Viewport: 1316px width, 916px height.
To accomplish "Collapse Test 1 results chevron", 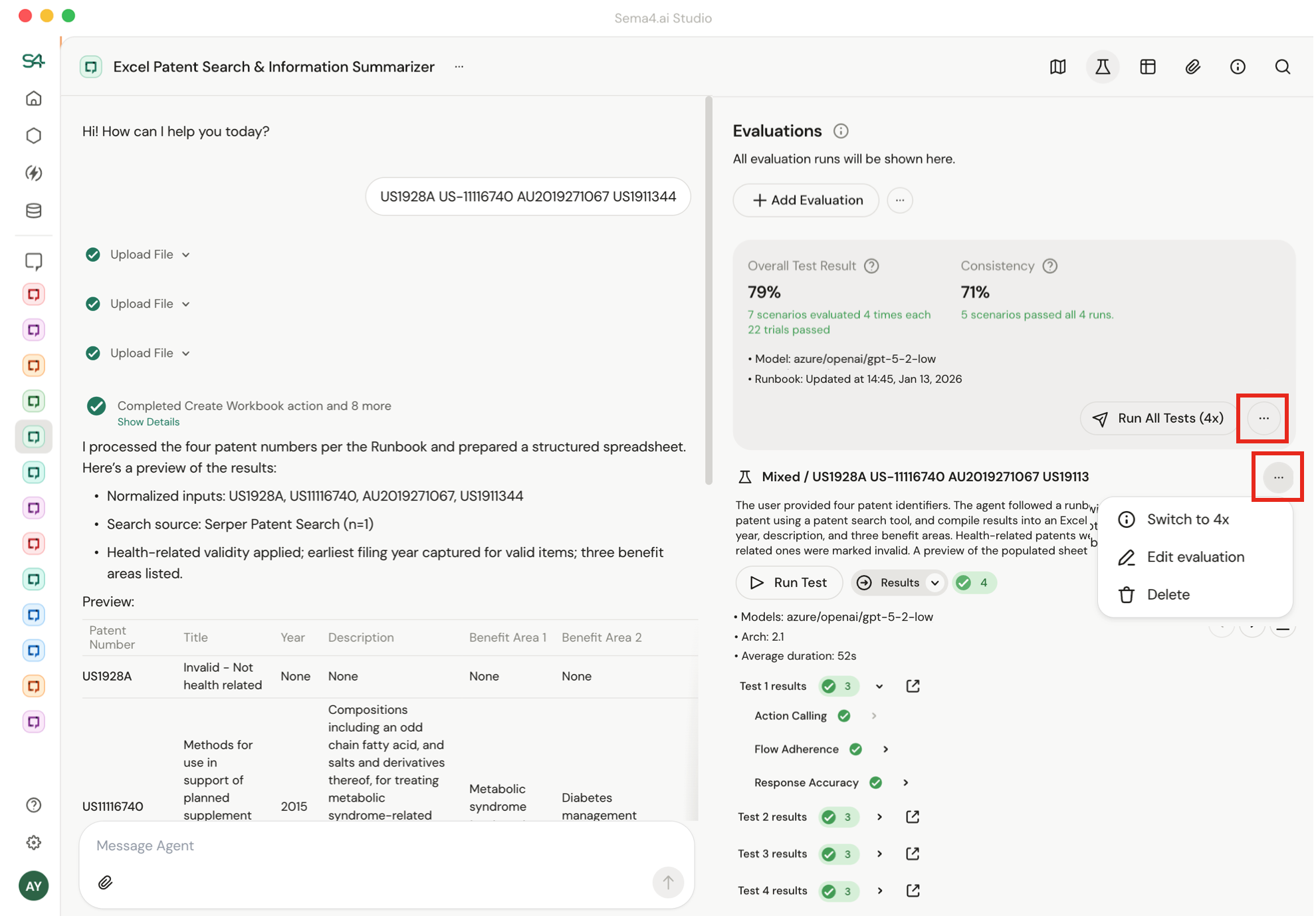I will coord(879,686).
